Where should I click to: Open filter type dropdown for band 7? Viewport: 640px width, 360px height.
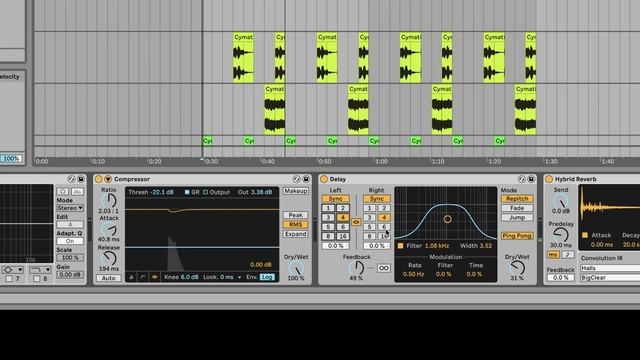12,269
